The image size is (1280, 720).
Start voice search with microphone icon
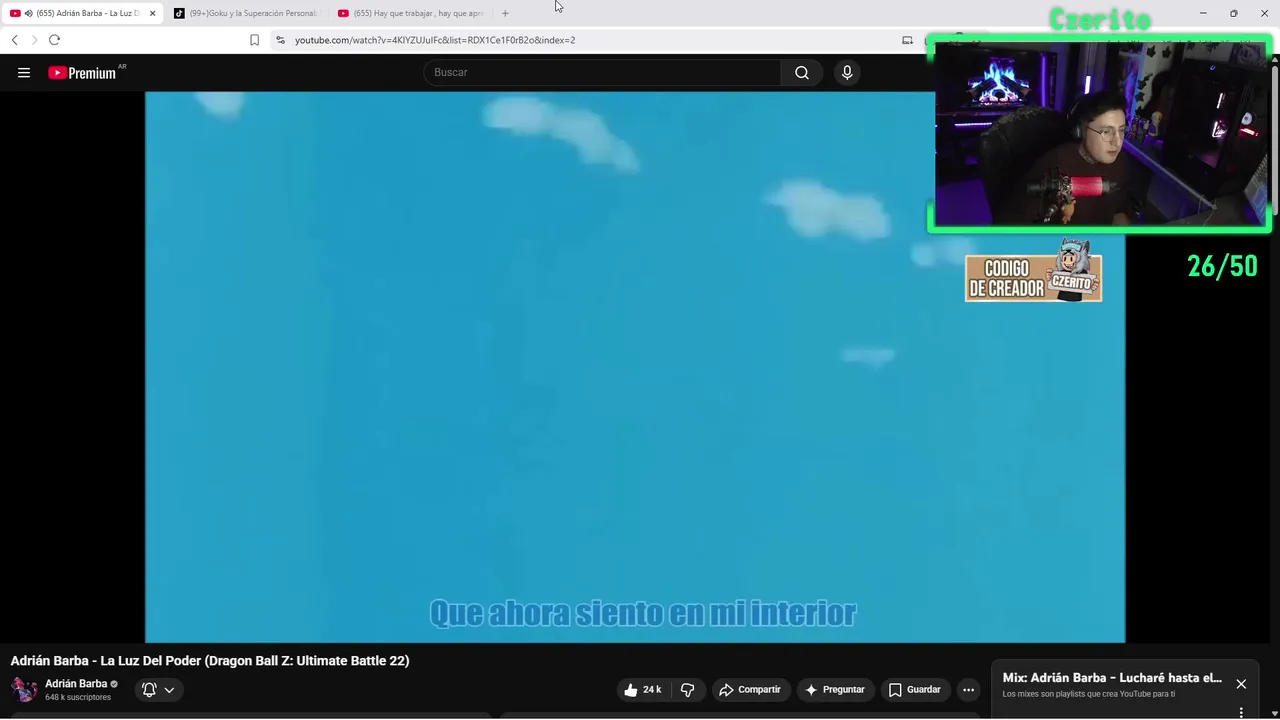click(847, 72)
